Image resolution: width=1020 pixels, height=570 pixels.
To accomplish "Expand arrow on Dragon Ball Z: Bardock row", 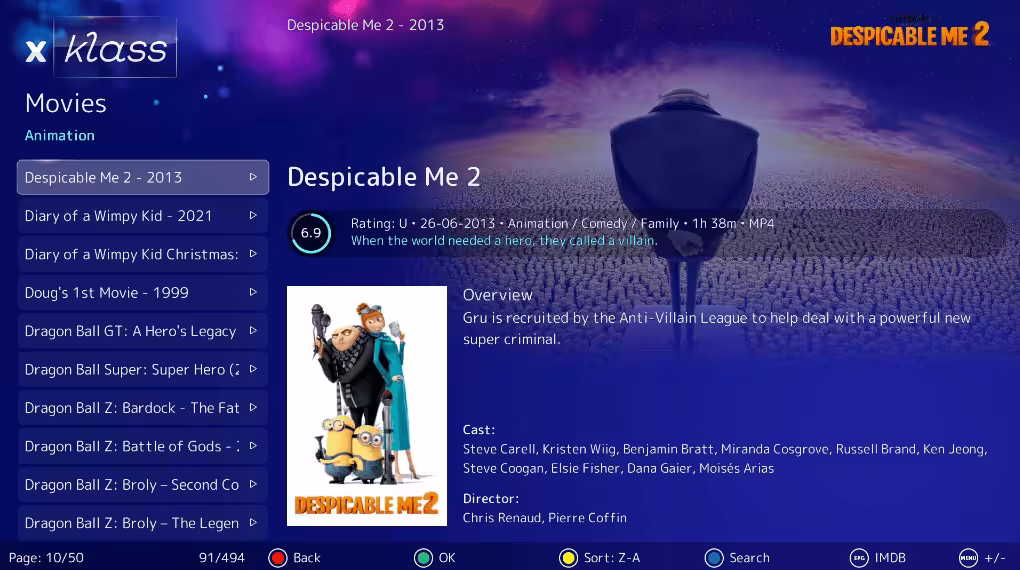I will [253, 407].
